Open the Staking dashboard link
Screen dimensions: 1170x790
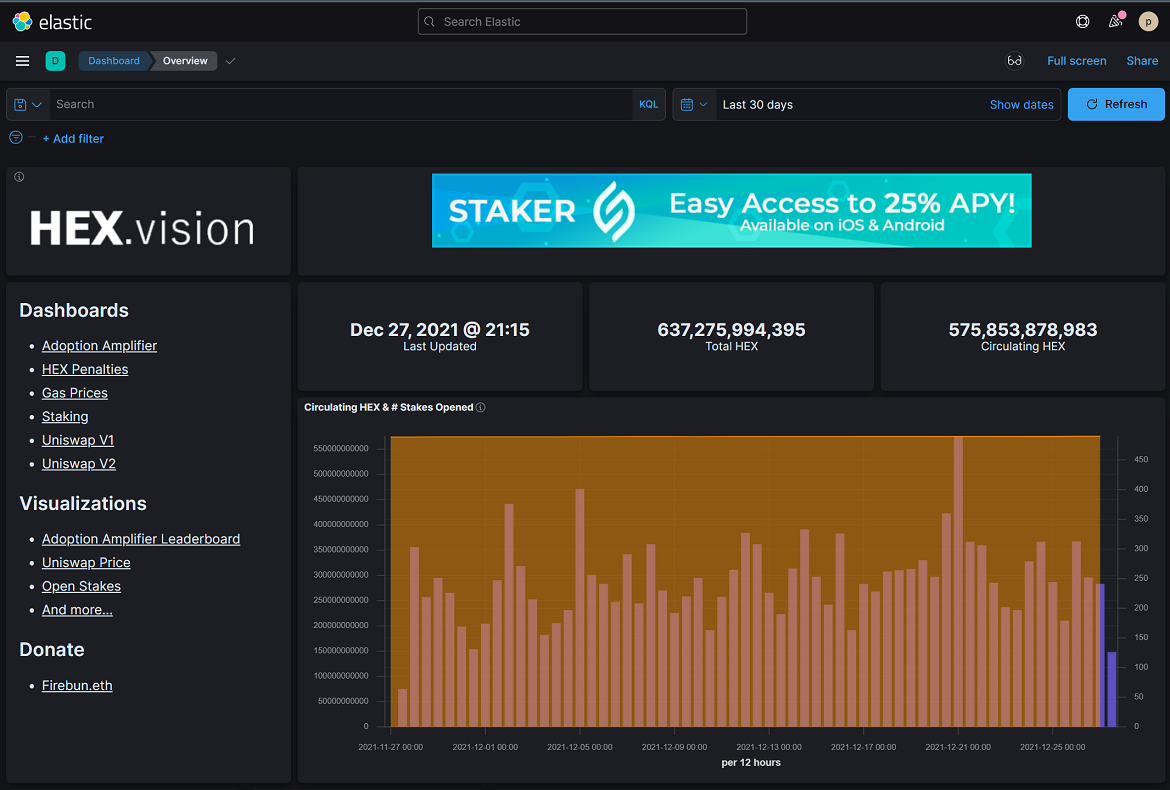pos(65,416)
